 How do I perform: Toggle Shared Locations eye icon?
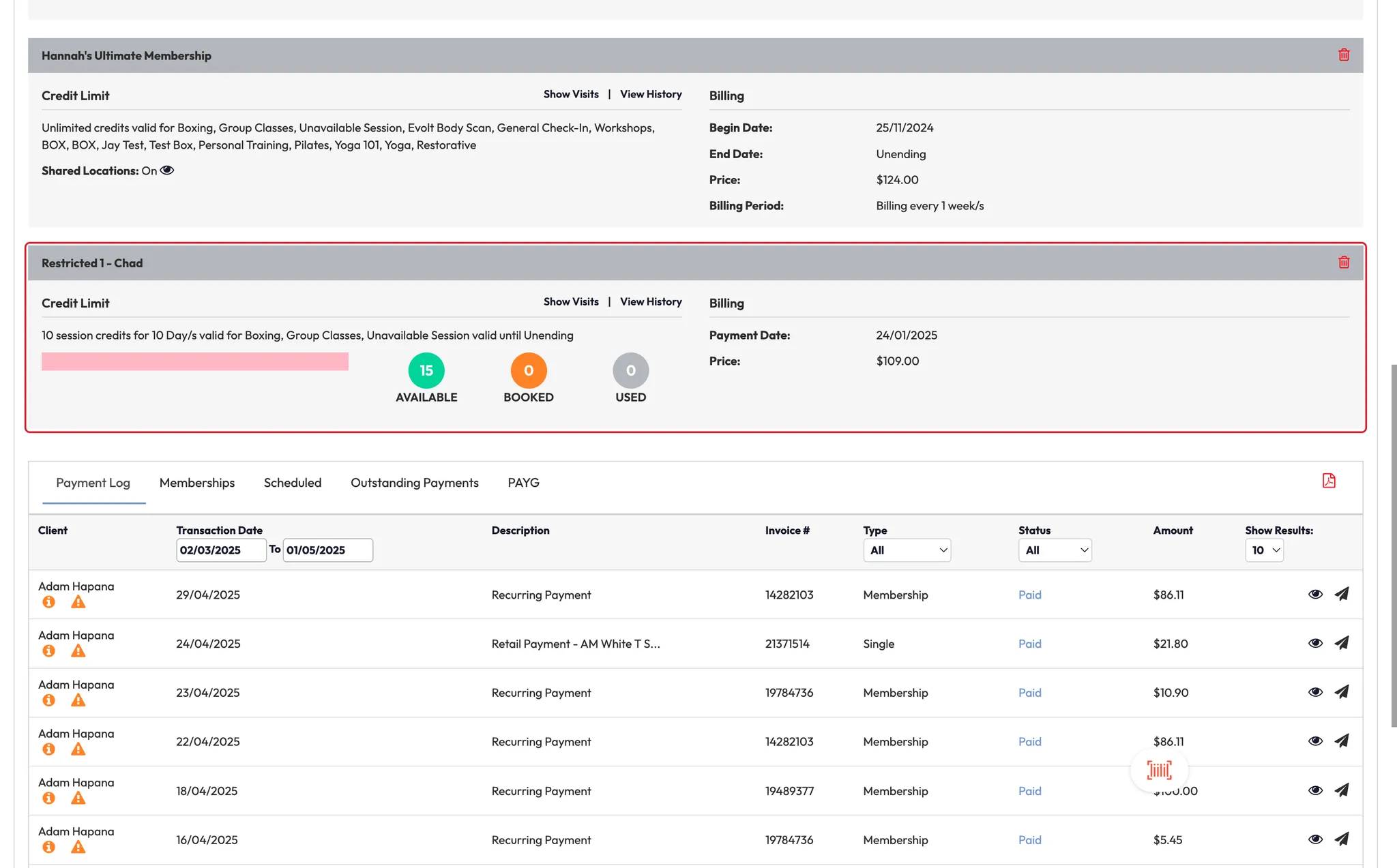[167, 170]
